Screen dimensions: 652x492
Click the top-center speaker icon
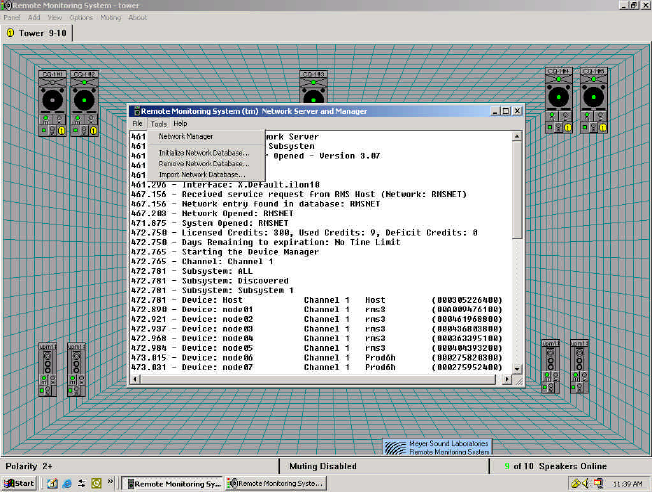(x=313, y=87)
